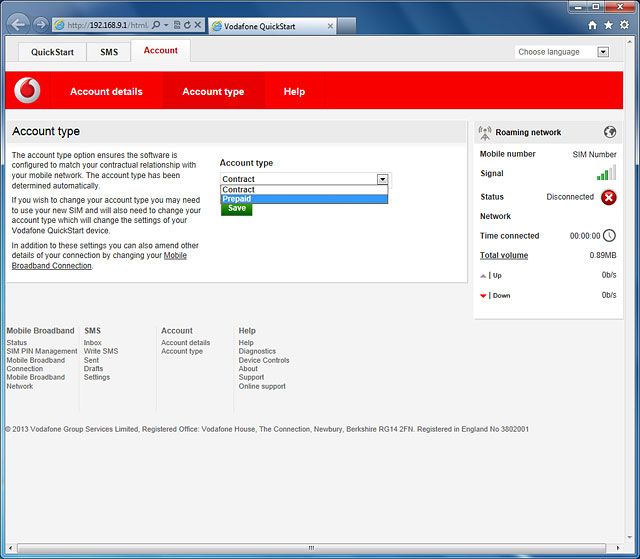Open address bar dropdown arrow

pos(166,25)
